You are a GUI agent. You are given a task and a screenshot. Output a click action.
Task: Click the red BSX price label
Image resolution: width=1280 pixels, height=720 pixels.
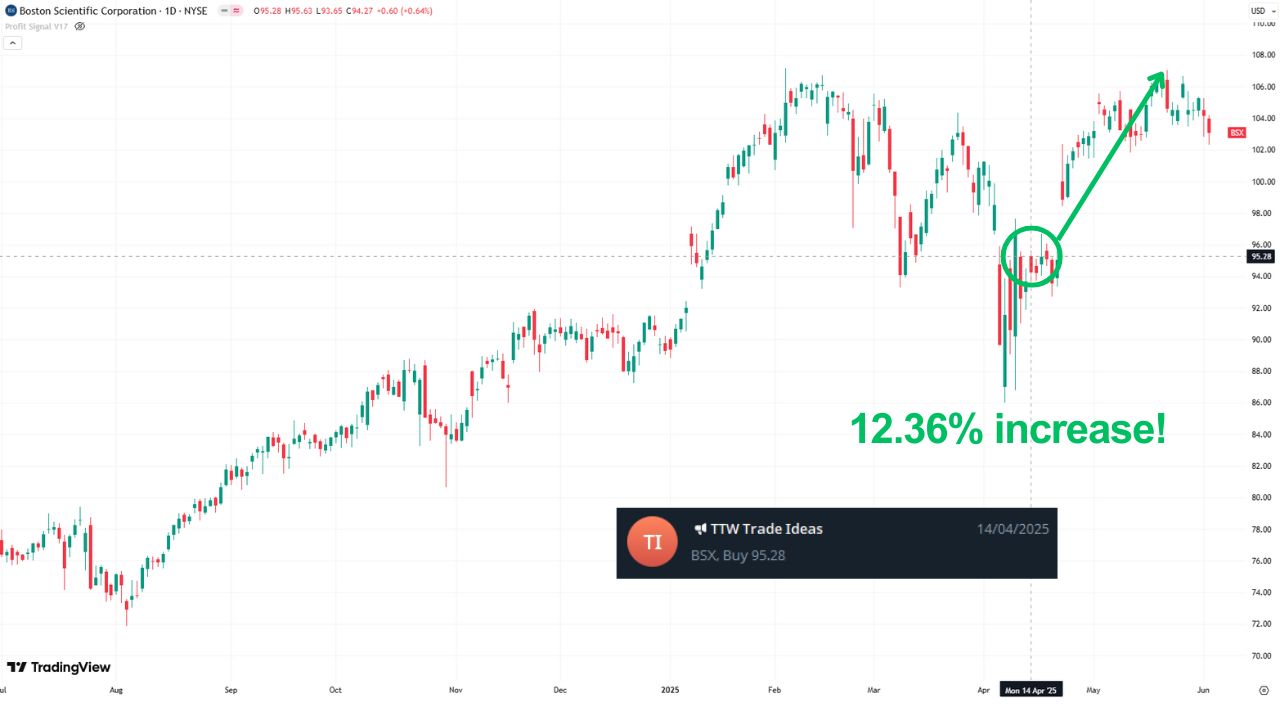coord(1237,133)
